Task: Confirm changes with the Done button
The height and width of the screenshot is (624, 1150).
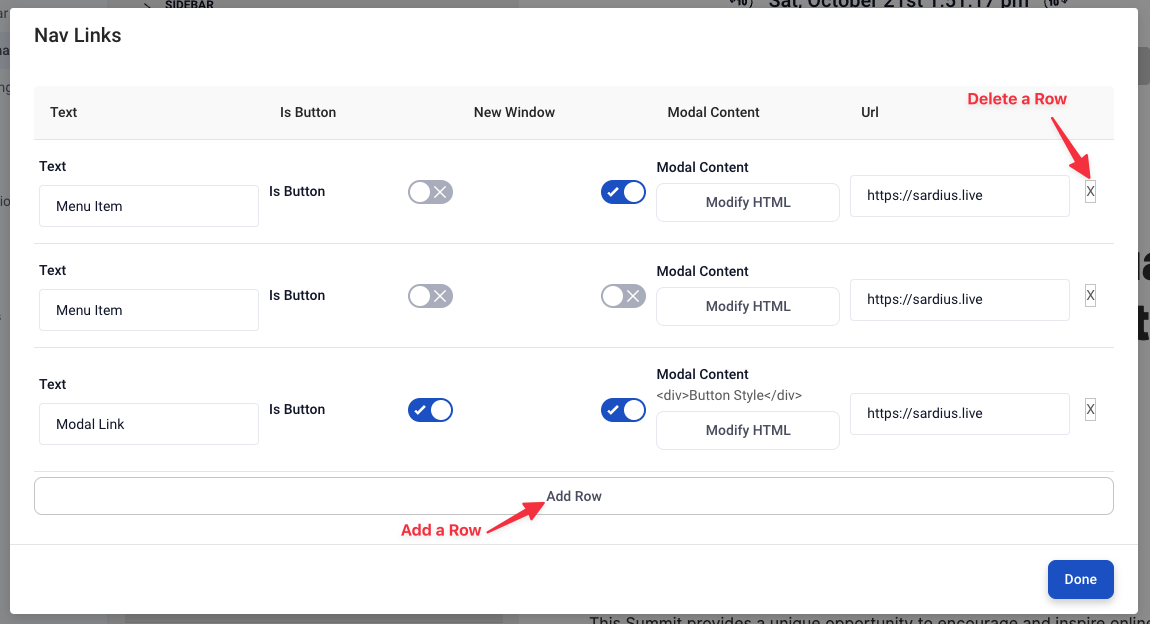Action: [x=1080, y=579]
